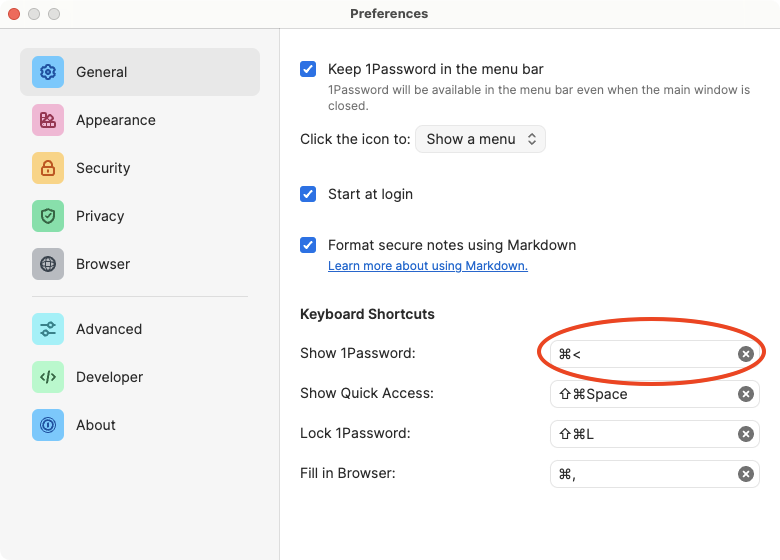This screenshot has height=560, width=780.
Task: Clear the Fill in Browser shortcut
Action: tap(745, 474)
